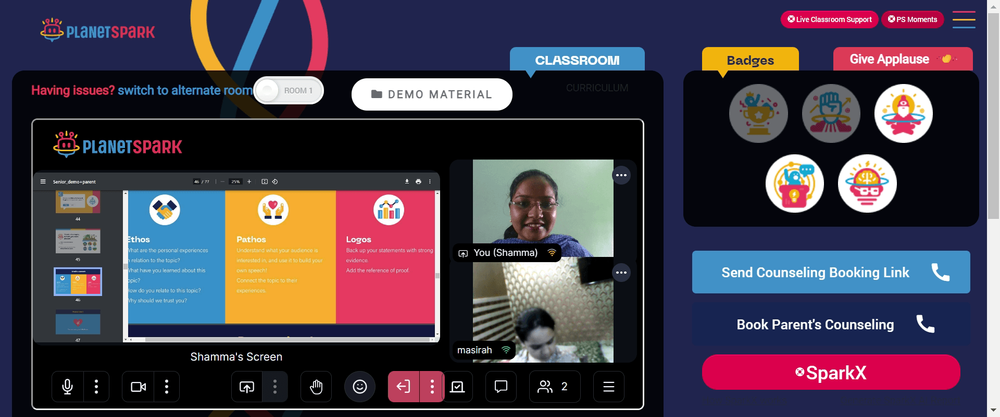The image size is (1000, 417).
Task: Click the 'You (Shamma)' name label
Action: tap(506, 253)
